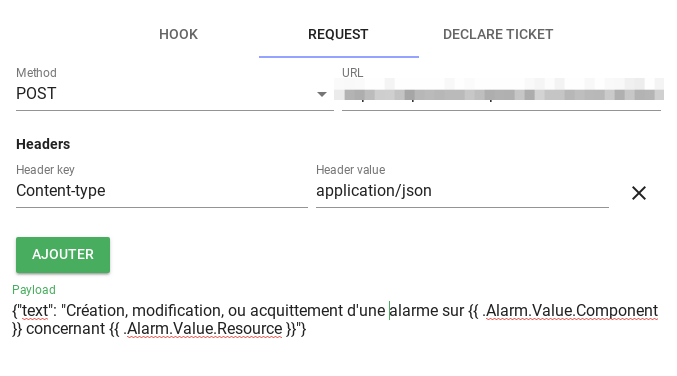Click the Method field label
Image resolution: width=677 pixels, height=376 pixels.
click(x=36, y=73)
